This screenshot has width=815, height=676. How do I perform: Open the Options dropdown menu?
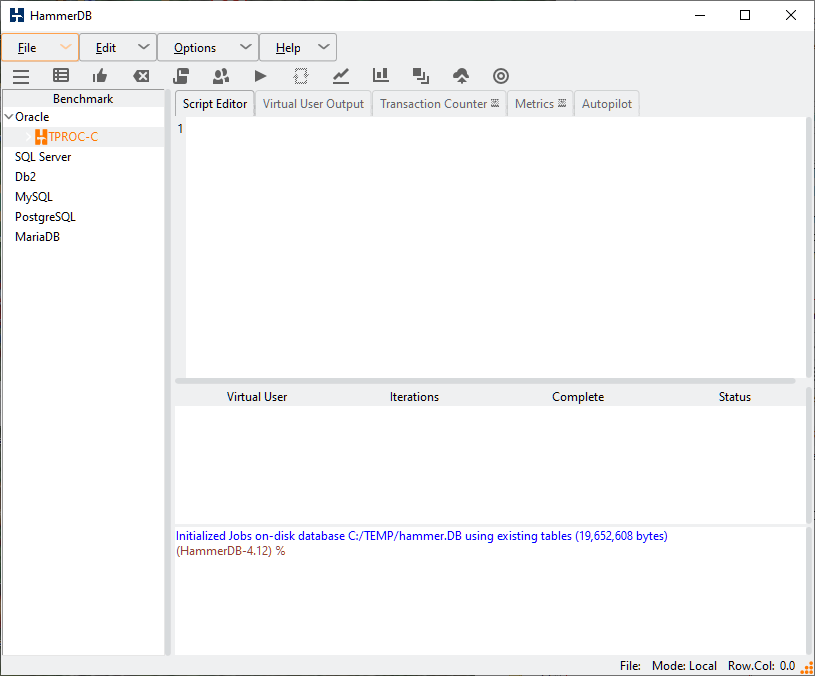point(196,47)
